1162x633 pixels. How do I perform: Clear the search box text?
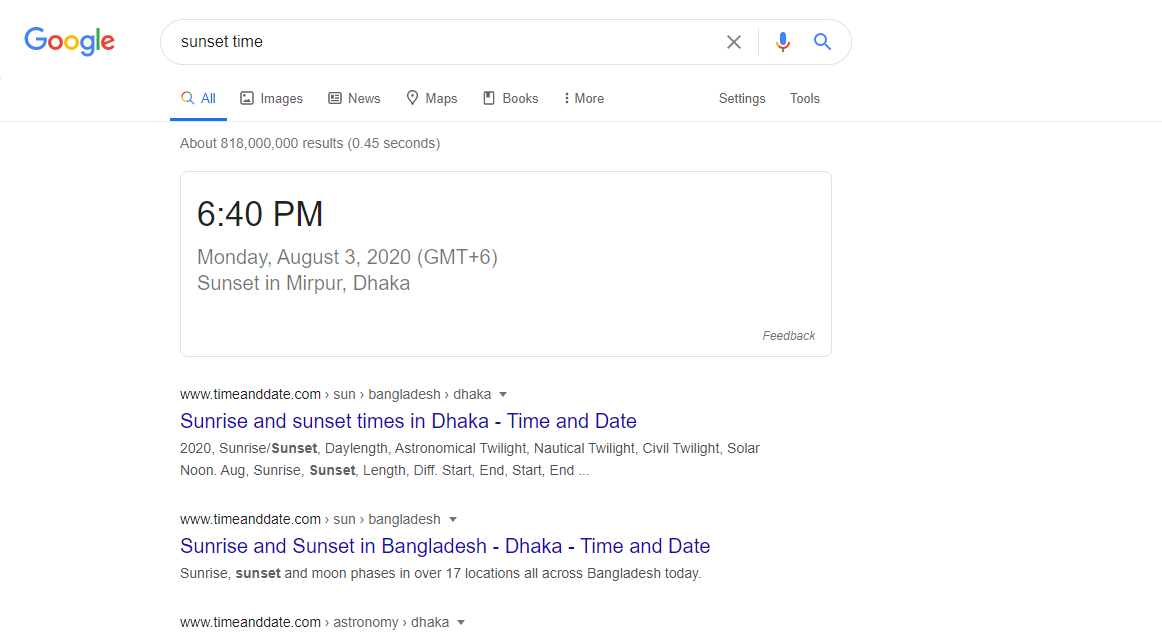[x=734, y=42]
